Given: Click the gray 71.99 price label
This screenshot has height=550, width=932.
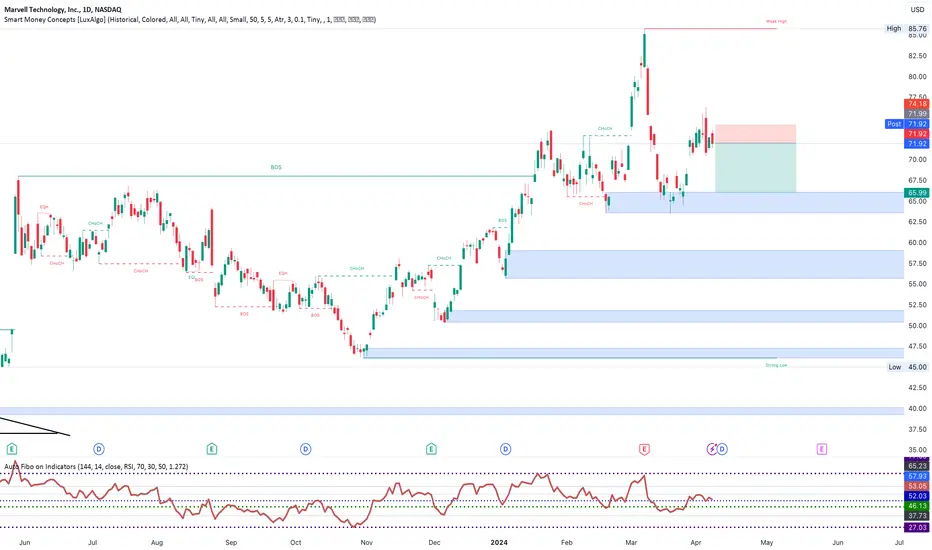Looking at the screenshot, I should 917,114.
